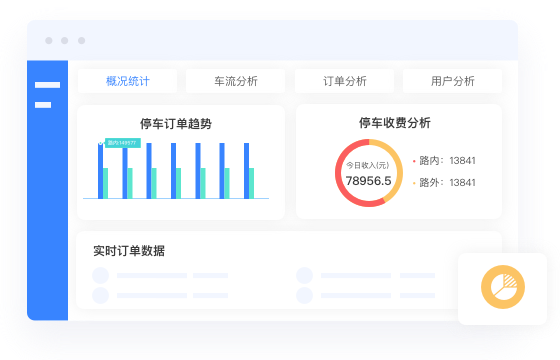This screenshot has height=360, width=560.
Task: Click the orange pie chart icon
Action: [503, 287]
